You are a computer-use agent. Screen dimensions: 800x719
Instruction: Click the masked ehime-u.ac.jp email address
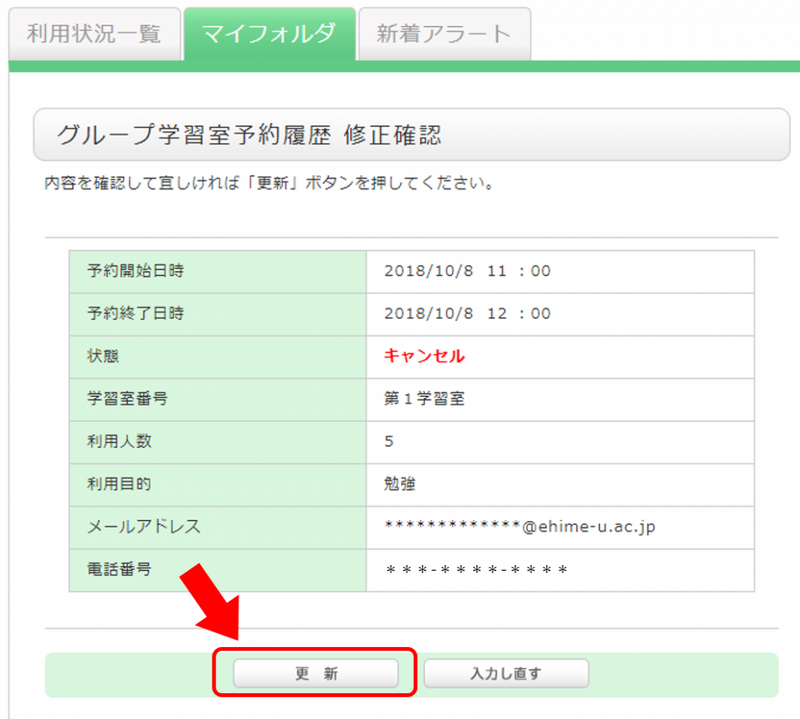tap(519, 526)
